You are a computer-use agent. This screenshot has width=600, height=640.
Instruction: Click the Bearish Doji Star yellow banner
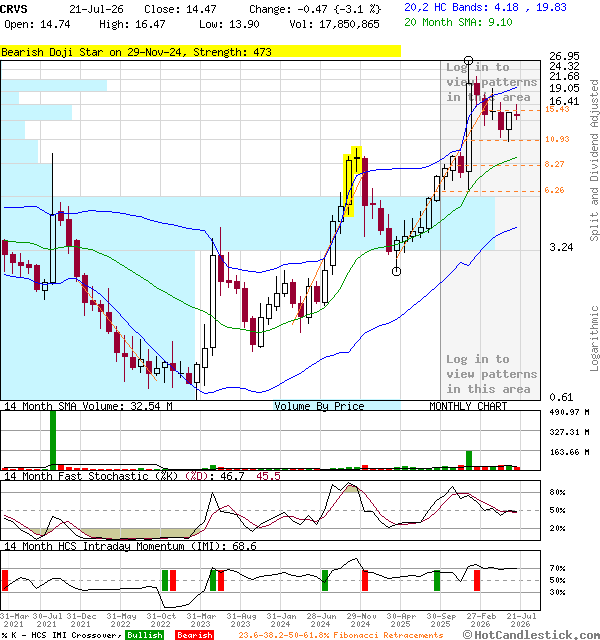click(200, 52)
